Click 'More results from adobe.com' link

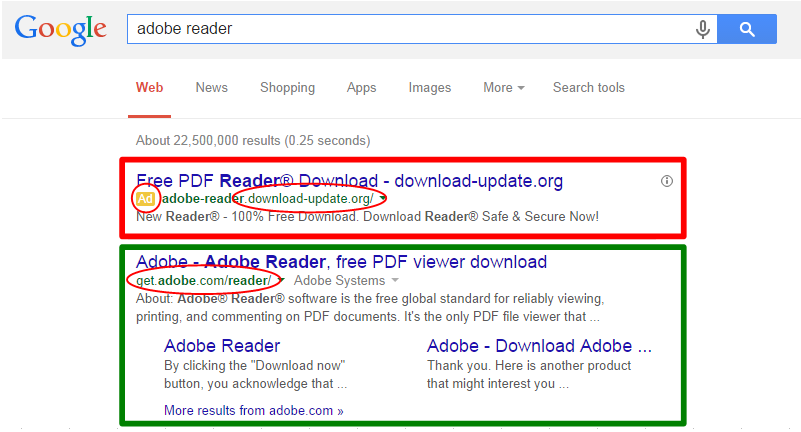click(x=253, y=410)
